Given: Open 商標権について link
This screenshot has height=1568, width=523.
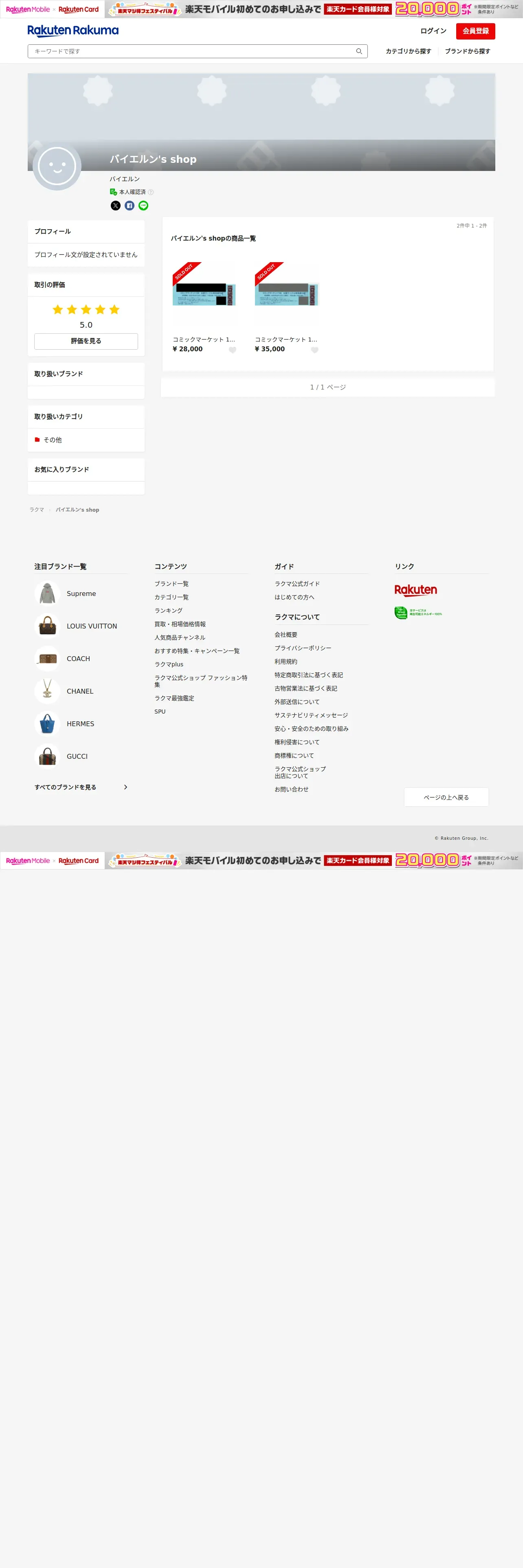Looking at the screenshot, I should [x=294, y=756].
